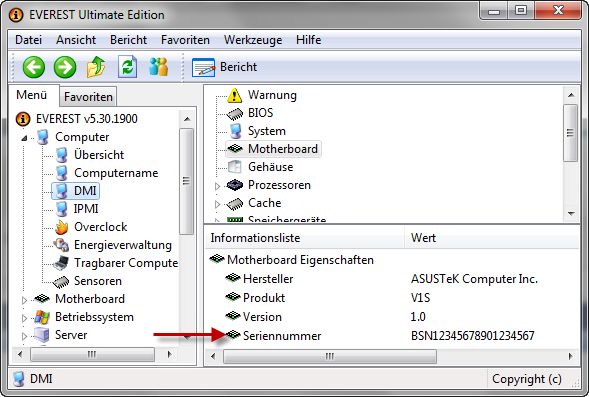Open the Ansicht menu

point(76,40)
